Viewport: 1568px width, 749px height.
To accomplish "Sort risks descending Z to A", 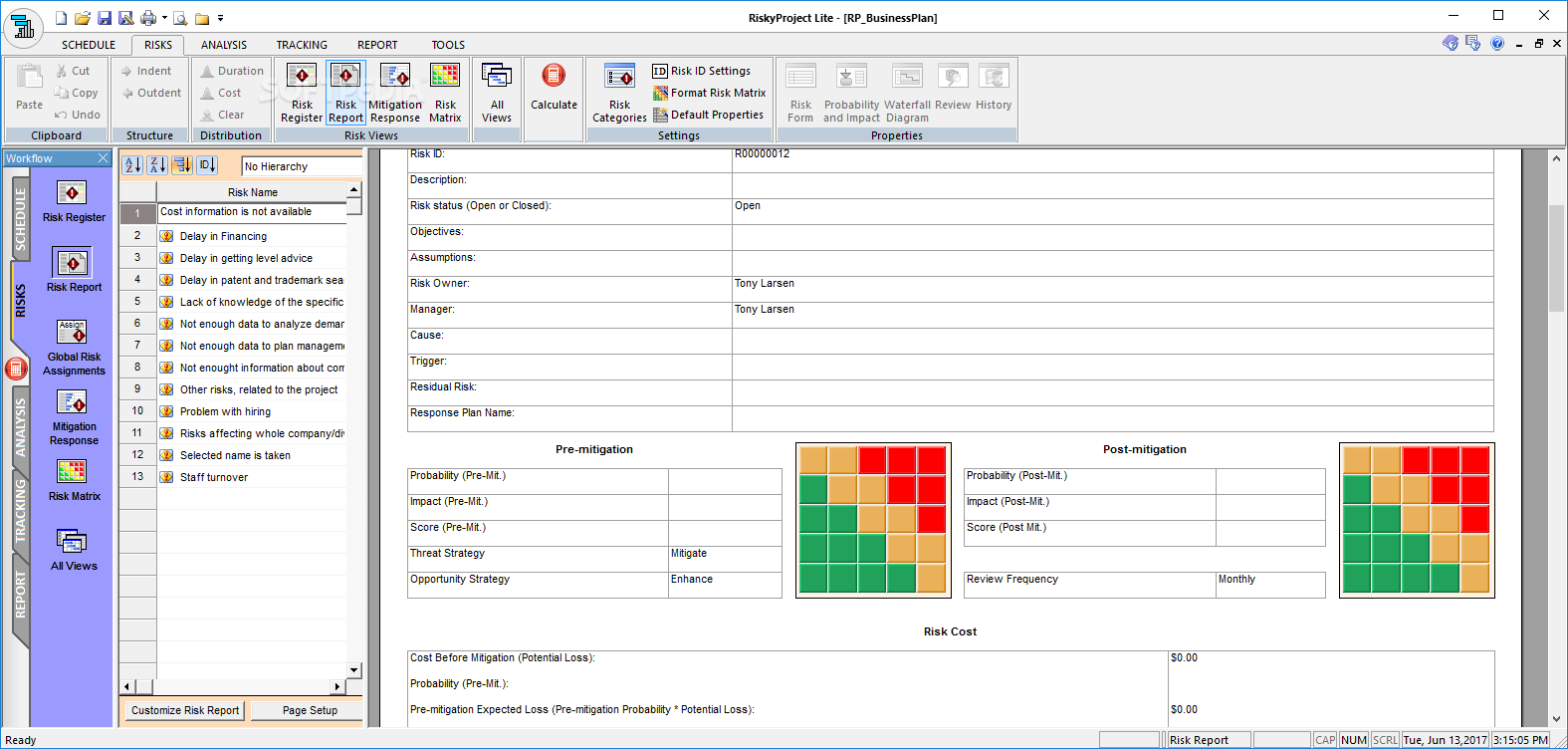I will tap(157, 165).
